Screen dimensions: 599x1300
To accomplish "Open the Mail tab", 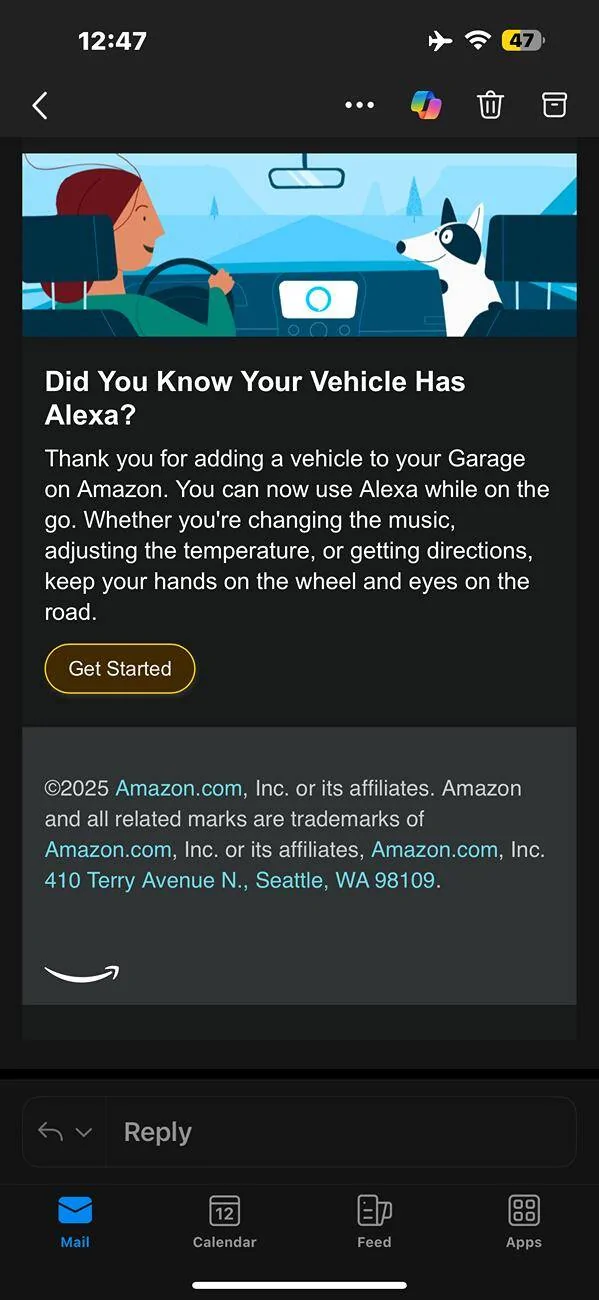I will pos(74,1220).
